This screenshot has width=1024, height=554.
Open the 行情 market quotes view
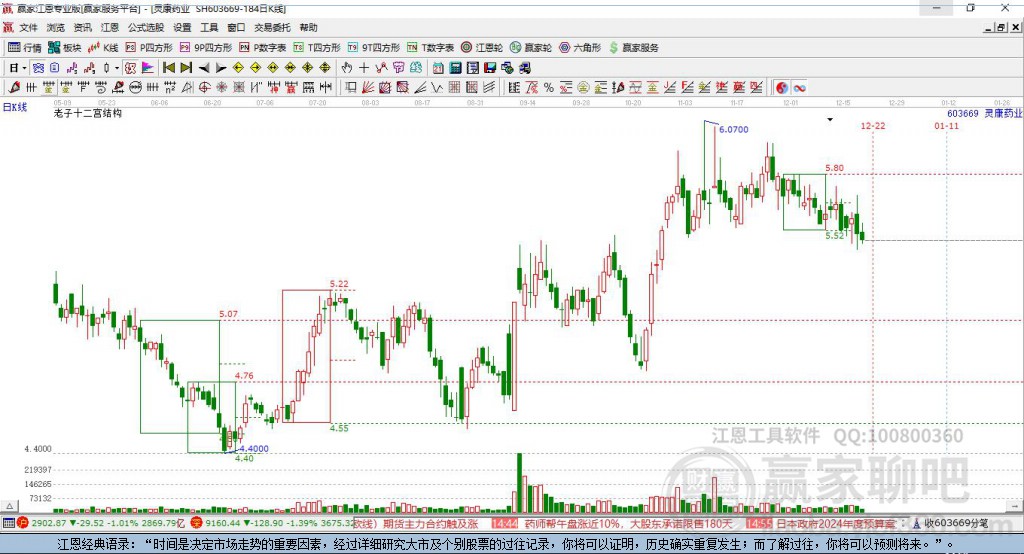[24, 48]
